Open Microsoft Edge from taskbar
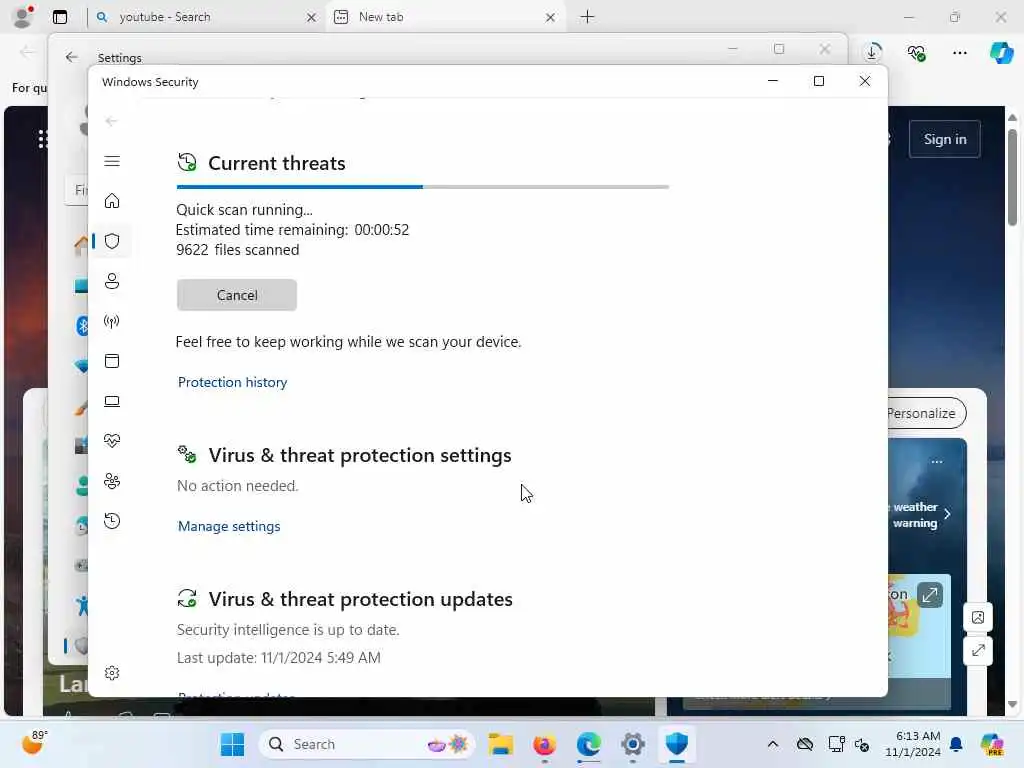 pyautogui.click(x=588, y=744)
